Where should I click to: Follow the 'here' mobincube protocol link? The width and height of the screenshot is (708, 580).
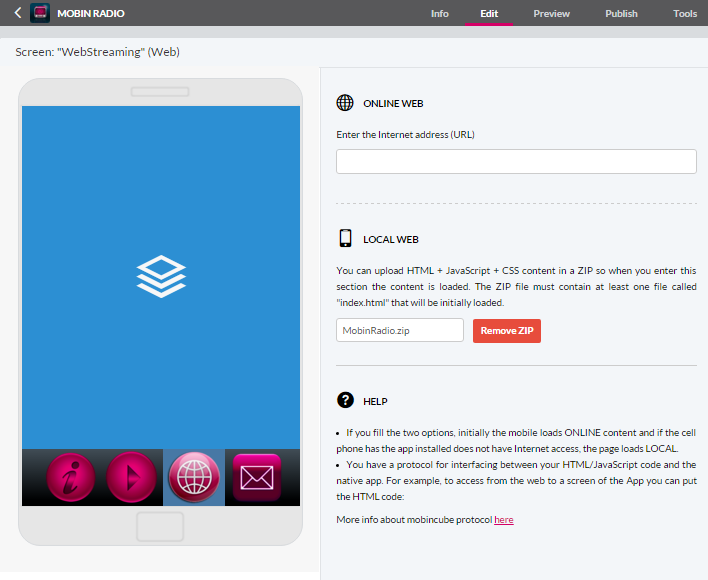coord(503,520)
